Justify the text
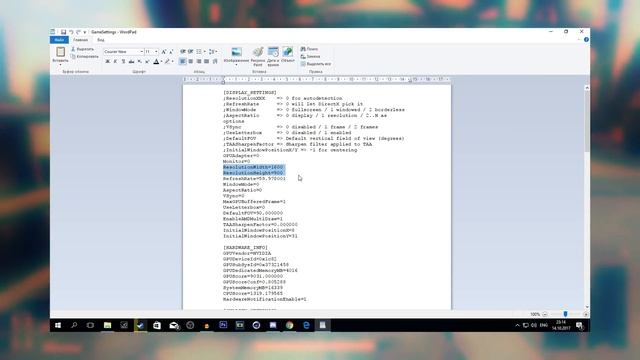Screen dimensions: 640x360 207,61
